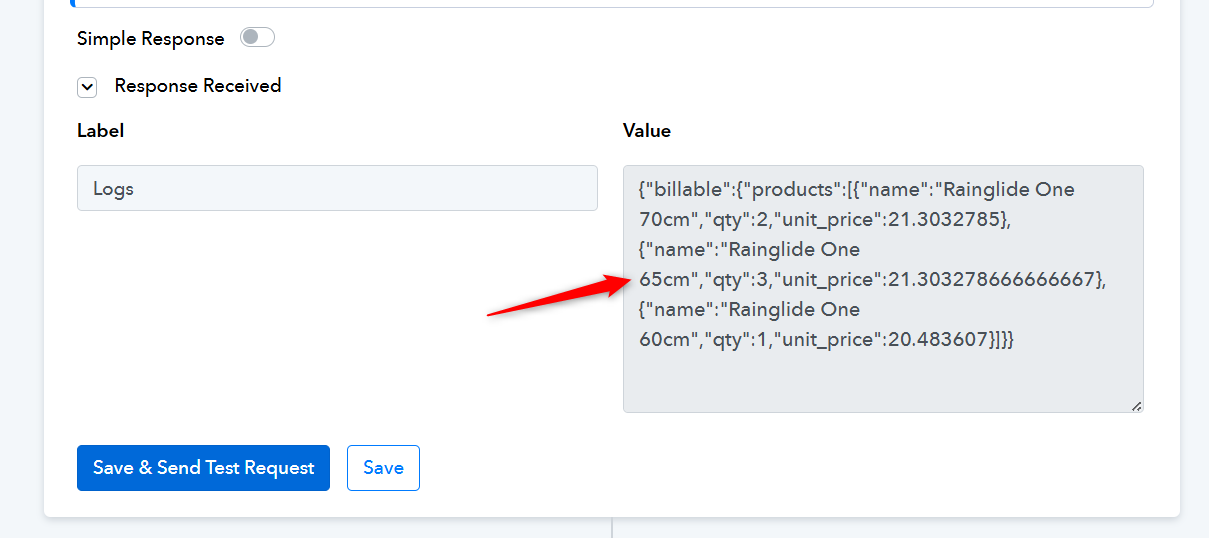The image size is (1209, 538).
Task: Click the first JSON line mentioning billable products
Action: click(857, 189)
